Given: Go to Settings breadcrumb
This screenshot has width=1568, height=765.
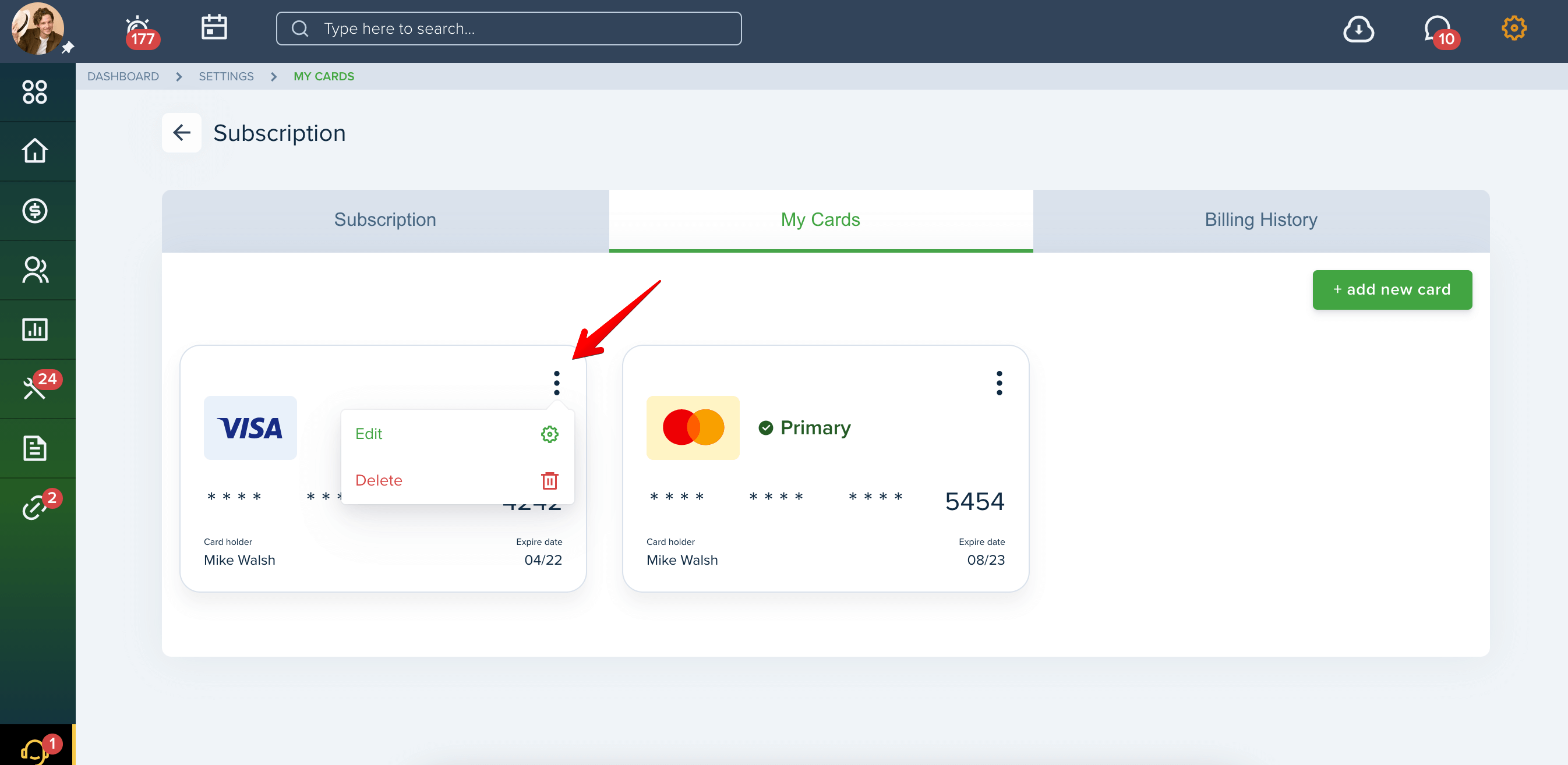Looking at the screenshot, I should coord(226,76).
